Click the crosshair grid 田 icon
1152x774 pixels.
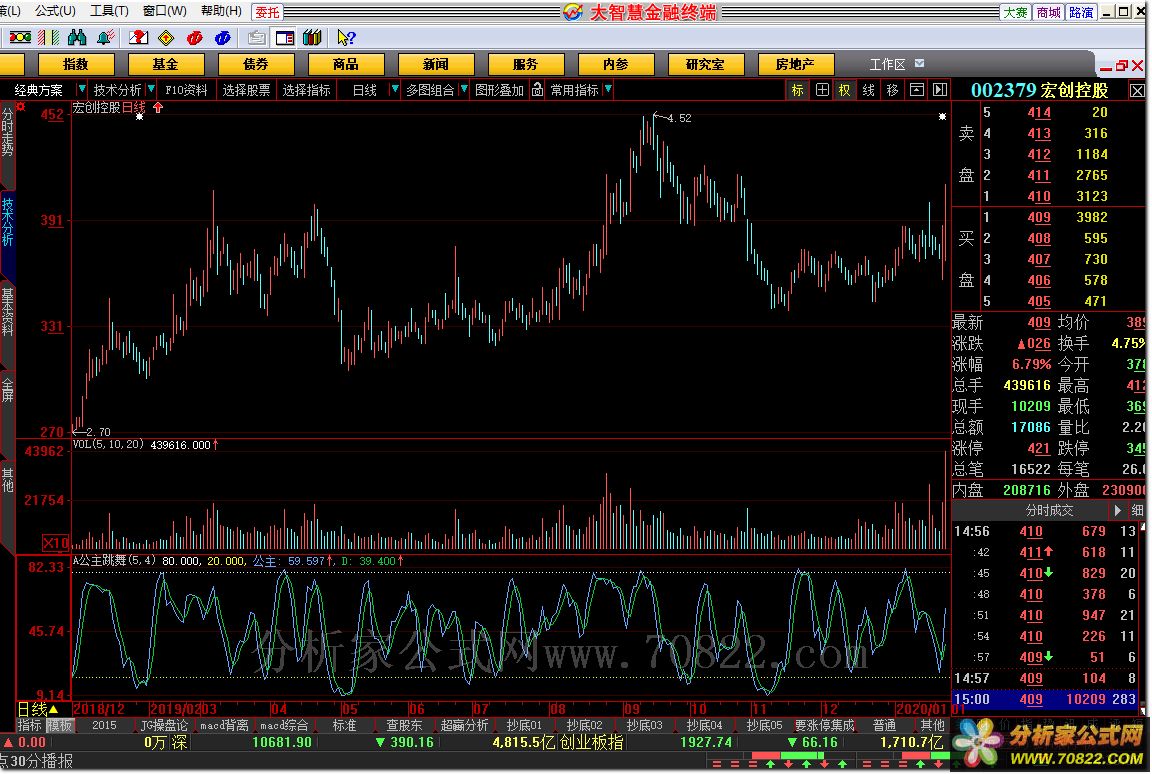(x=821, y=90)
